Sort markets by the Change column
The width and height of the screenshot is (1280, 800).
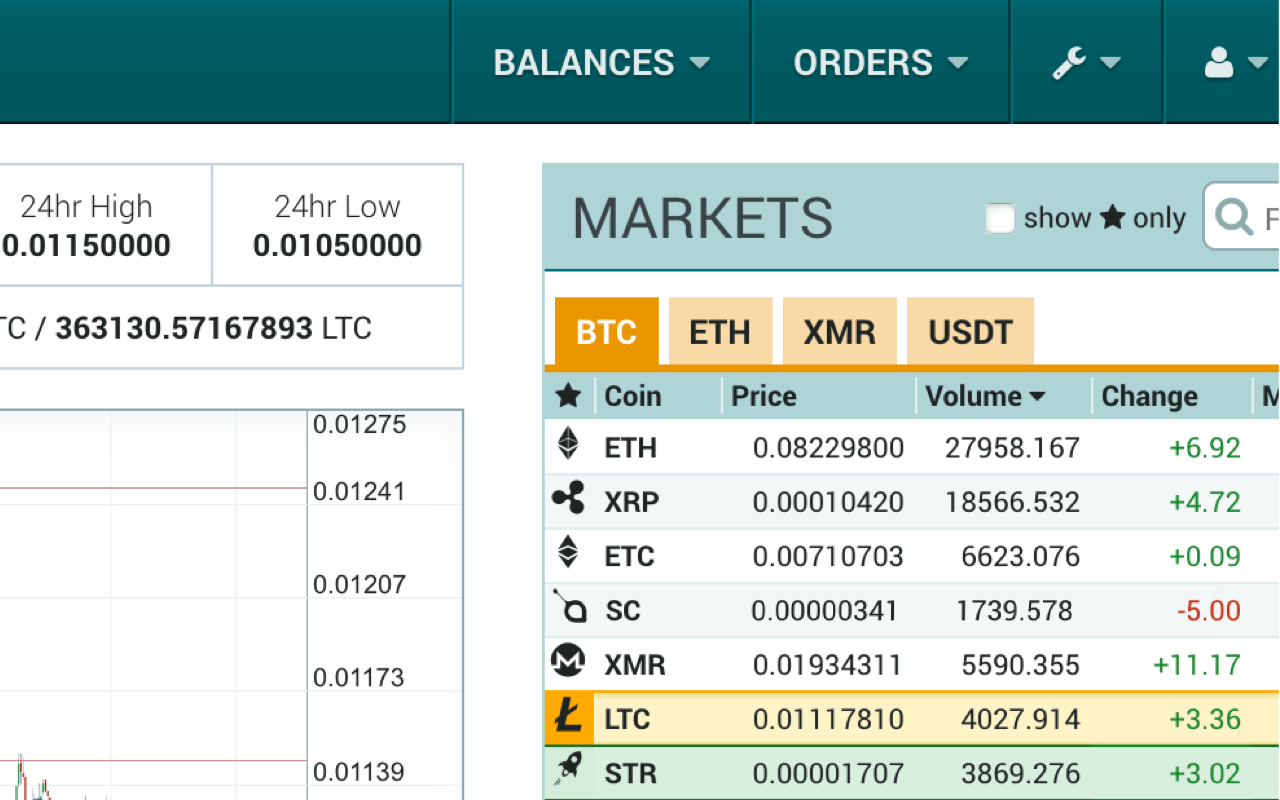[x=1149, y=396]
